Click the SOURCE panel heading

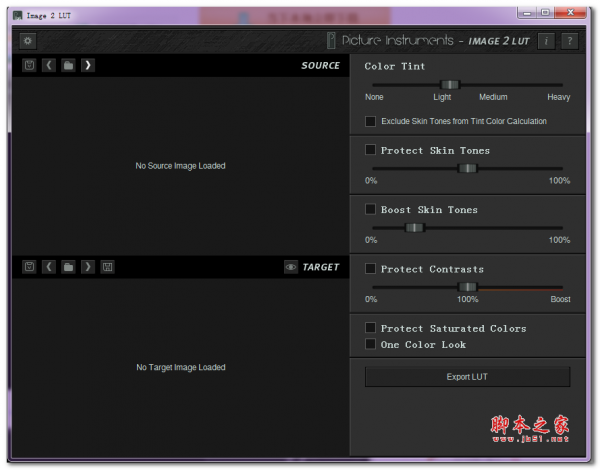pos(320,66)
